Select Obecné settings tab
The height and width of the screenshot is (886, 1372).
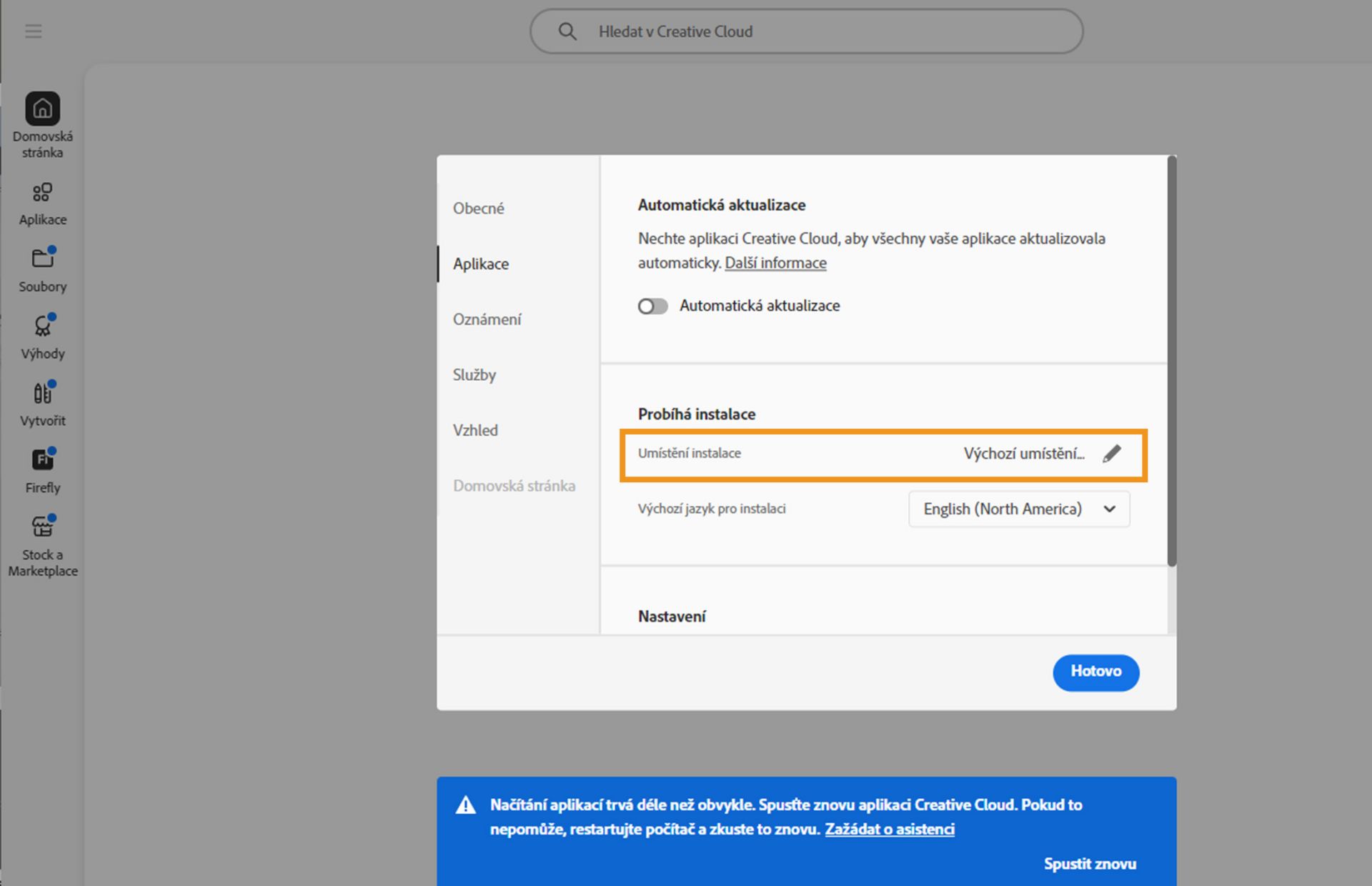click(x=478, y=209)
